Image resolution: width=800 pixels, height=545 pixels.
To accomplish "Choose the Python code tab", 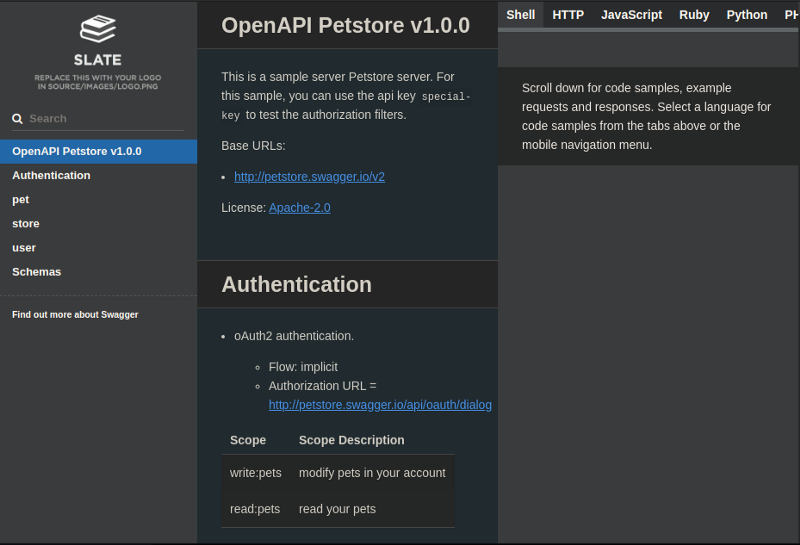I will point(747,15).
